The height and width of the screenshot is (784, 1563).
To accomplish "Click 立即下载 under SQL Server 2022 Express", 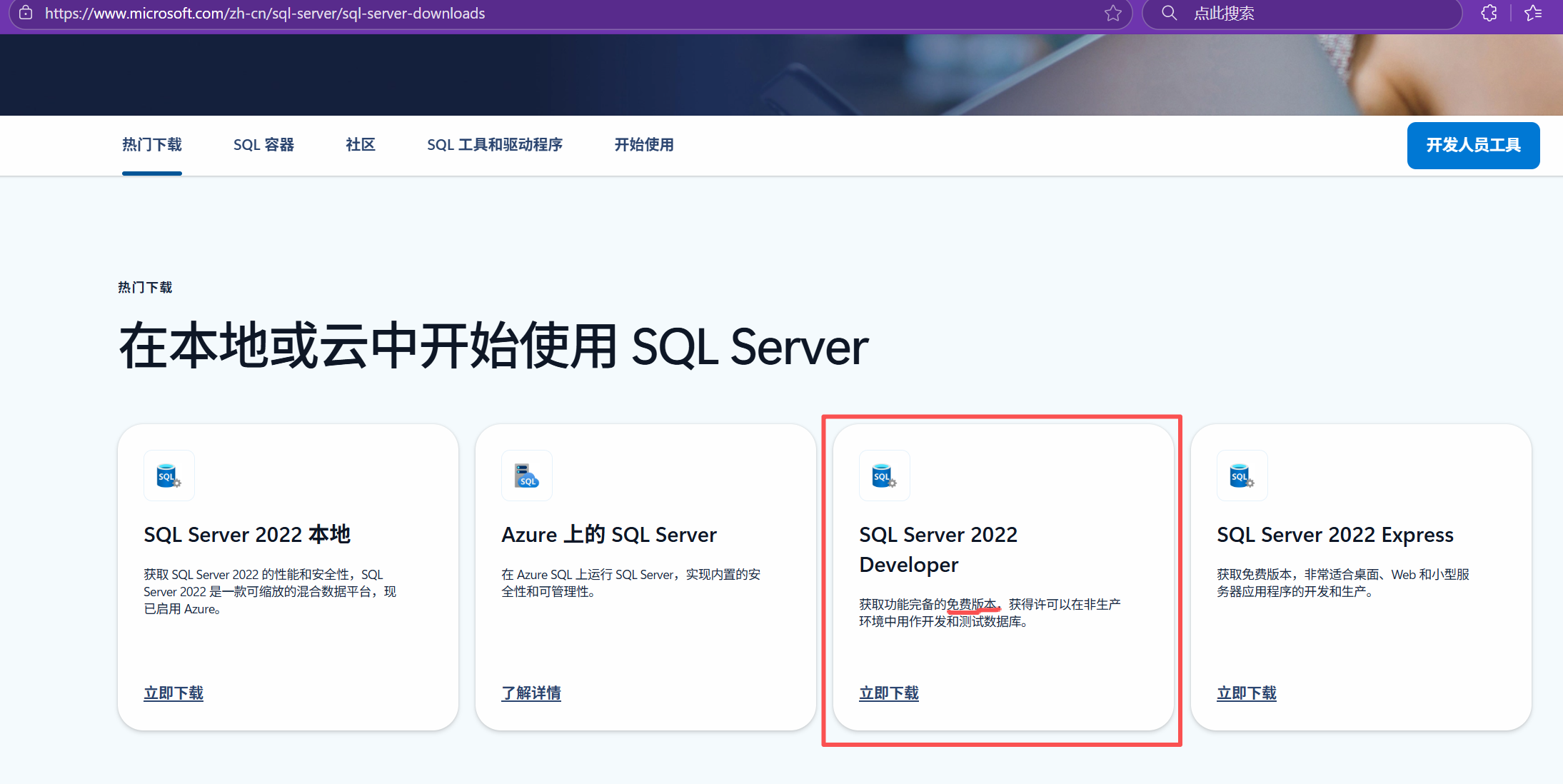I will (1246, 693).
